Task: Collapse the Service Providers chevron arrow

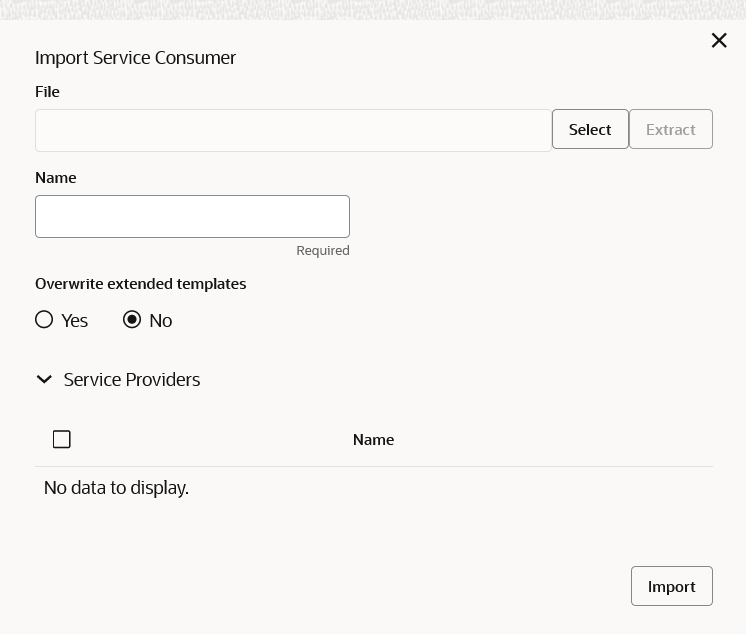Action: click(44, 380)
